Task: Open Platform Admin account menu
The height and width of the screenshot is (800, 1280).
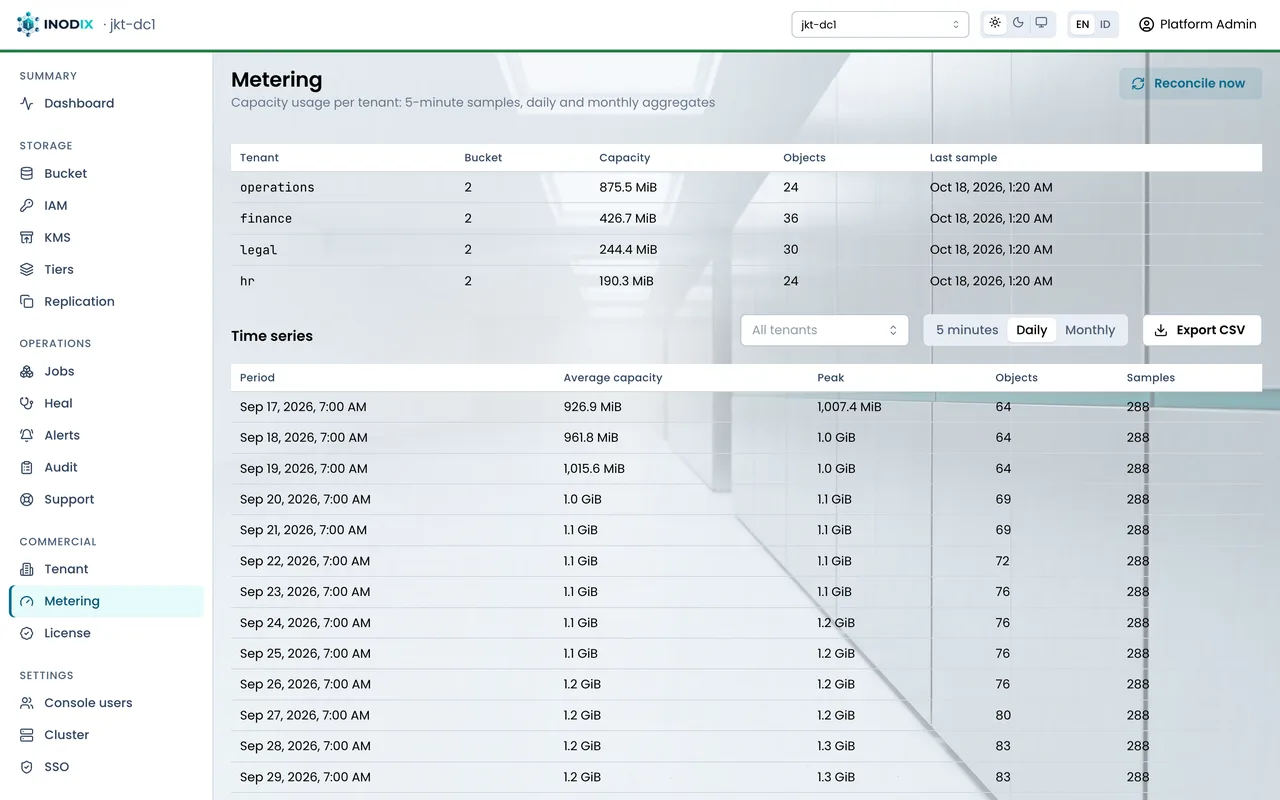Action: 1198,24
